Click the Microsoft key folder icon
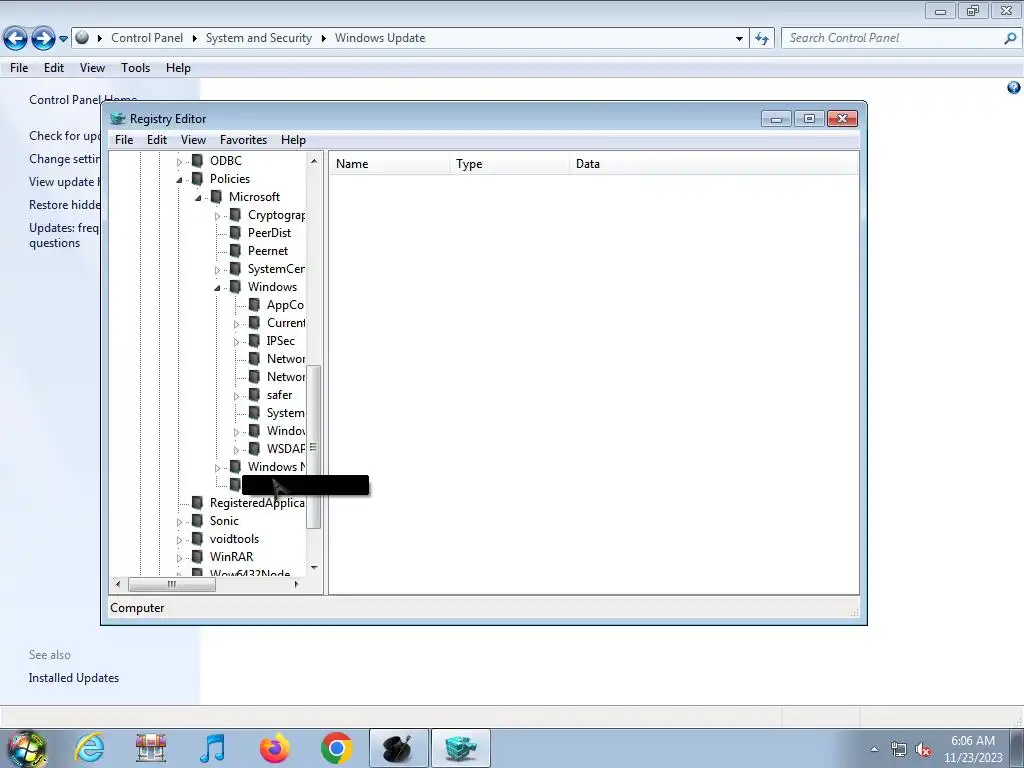The width and height of the screenshot is (1024, 768). (x=216, y=197)
